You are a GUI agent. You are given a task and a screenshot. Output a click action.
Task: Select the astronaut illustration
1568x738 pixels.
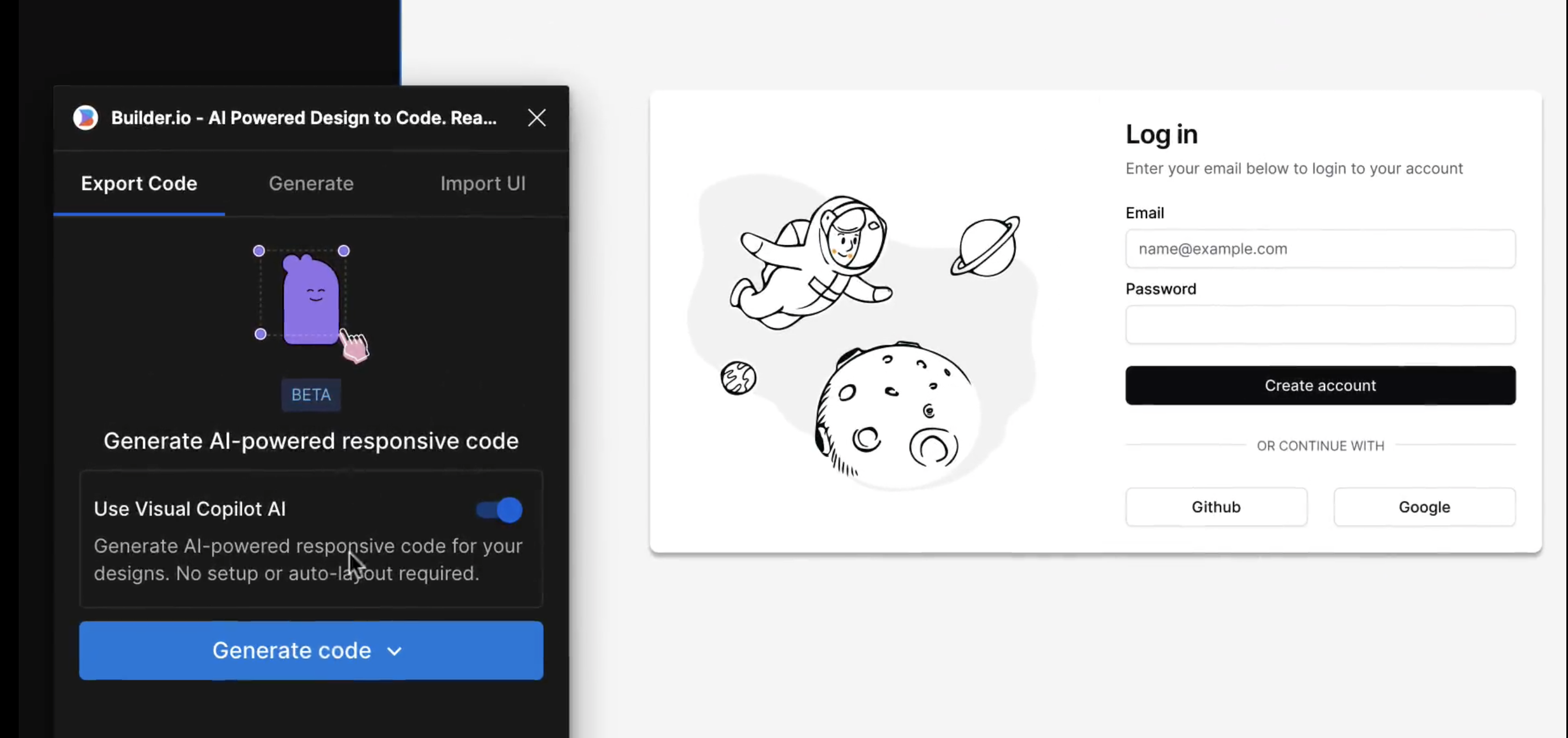pos(813,263)
